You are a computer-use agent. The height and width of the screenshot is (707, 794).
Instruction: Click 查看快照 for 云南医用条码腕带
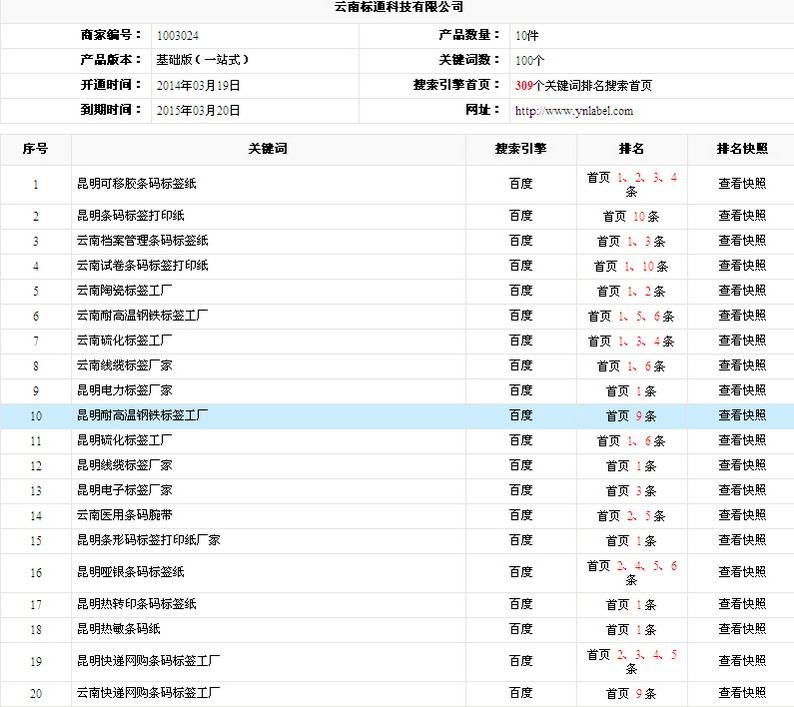(x=742, y=515)
